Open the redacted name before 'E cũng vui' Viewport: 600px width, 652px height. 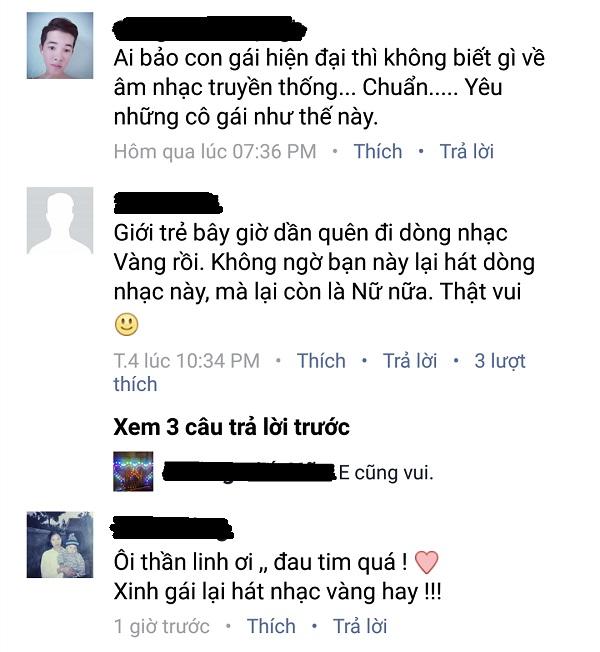coord(249,472)
